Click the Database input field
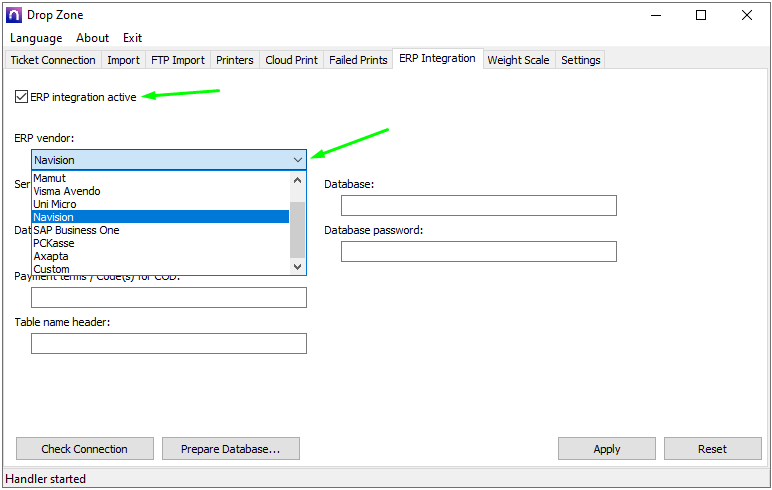 (479, 205)
